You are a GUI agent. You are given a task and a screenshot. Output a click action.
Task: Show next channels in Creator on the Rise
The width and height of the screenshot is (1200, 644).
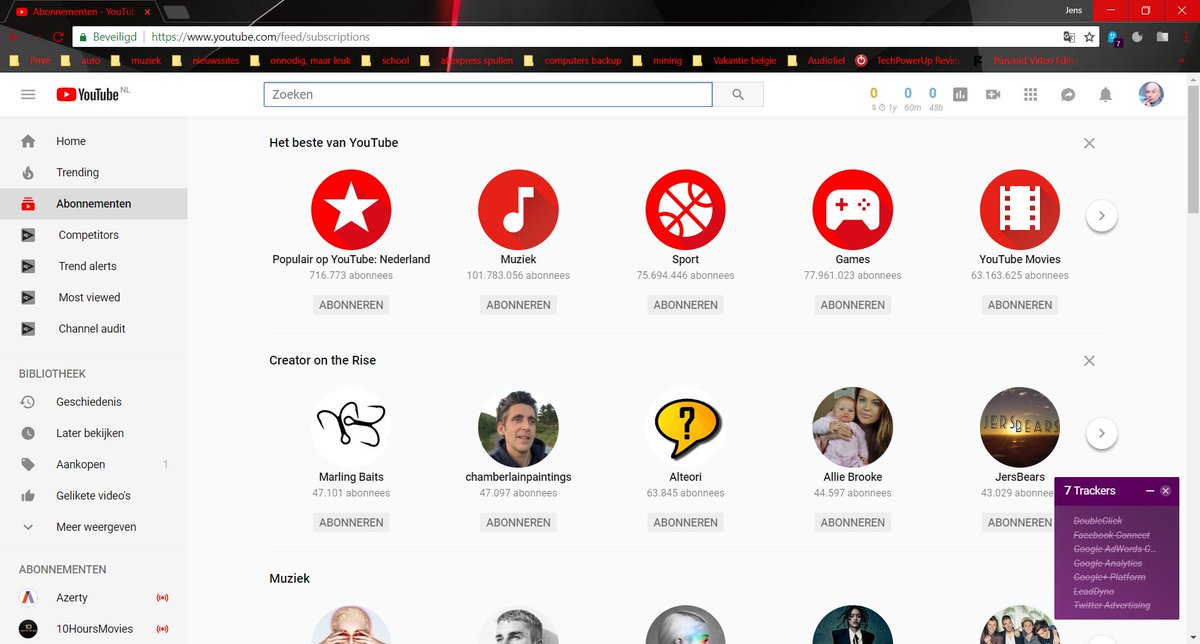(x=1101, y=433)
